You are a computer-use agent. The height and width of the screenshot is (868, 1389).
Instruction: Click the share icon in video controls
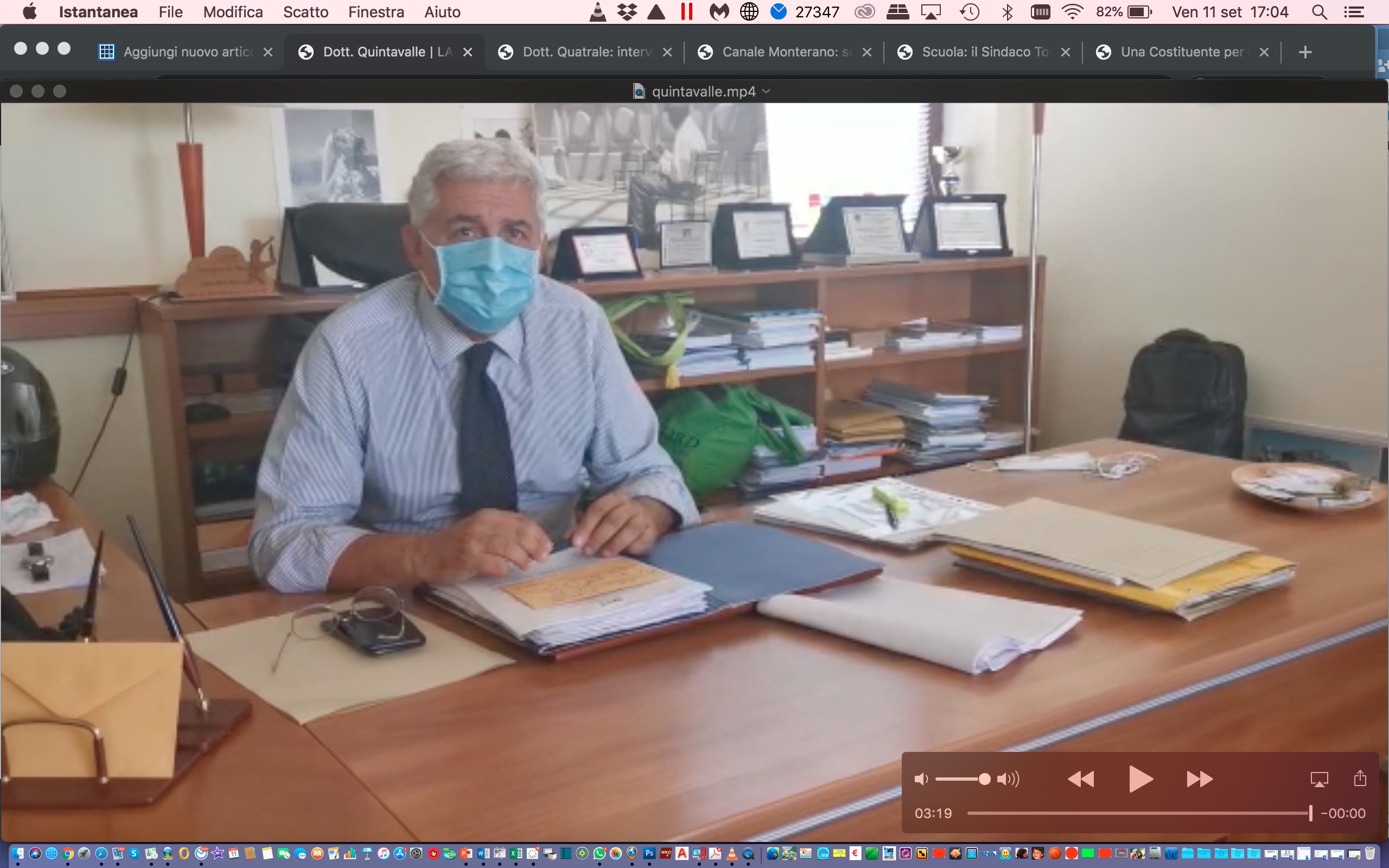coord(1360,778)
